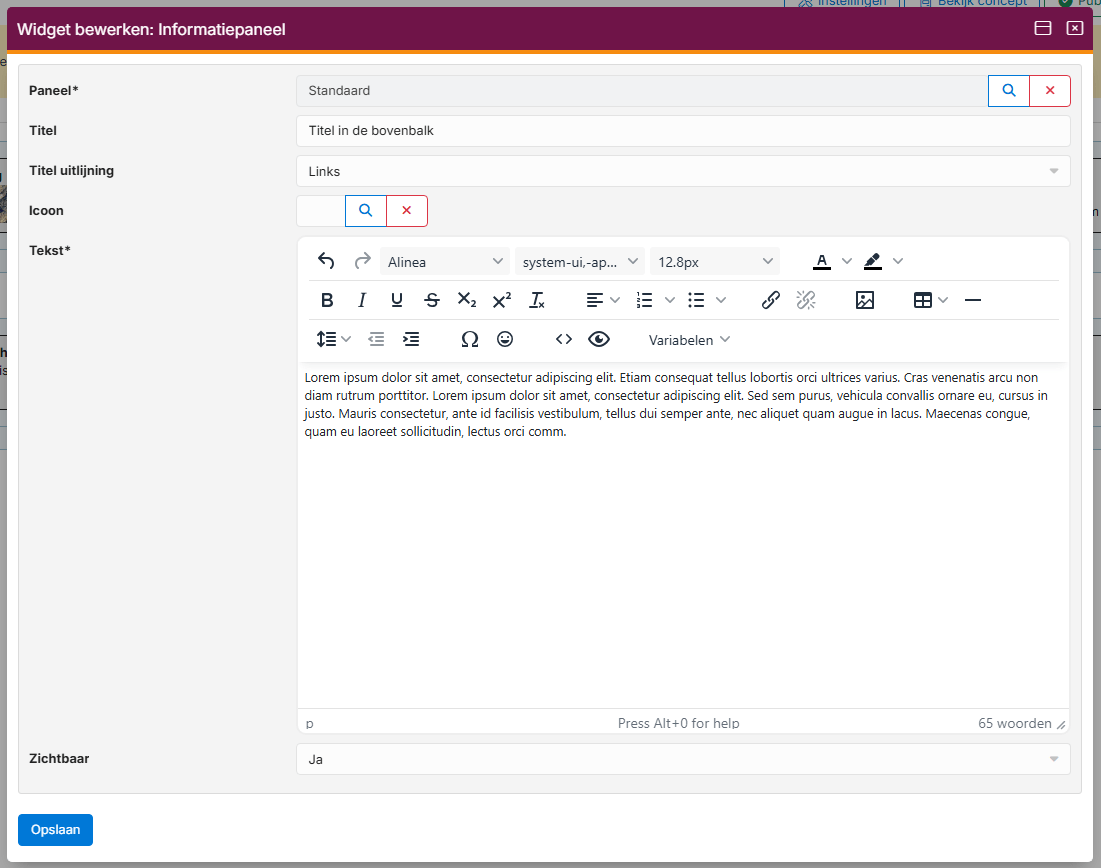Open the Alinea block format dropdown
Screen dimensions: 1101x868
click(x=445, y=262)
